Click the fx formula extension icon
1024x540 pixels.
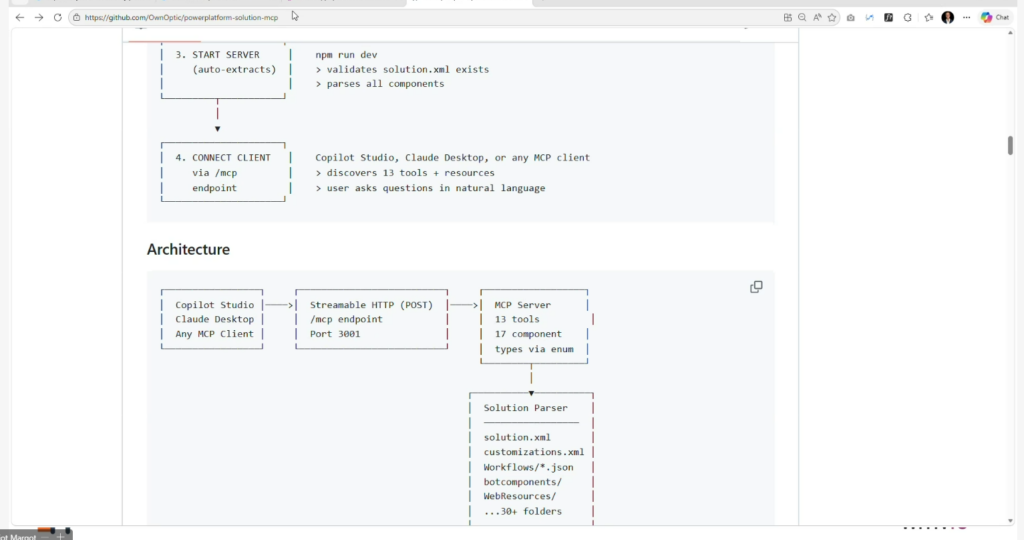[x=888, y=17]
